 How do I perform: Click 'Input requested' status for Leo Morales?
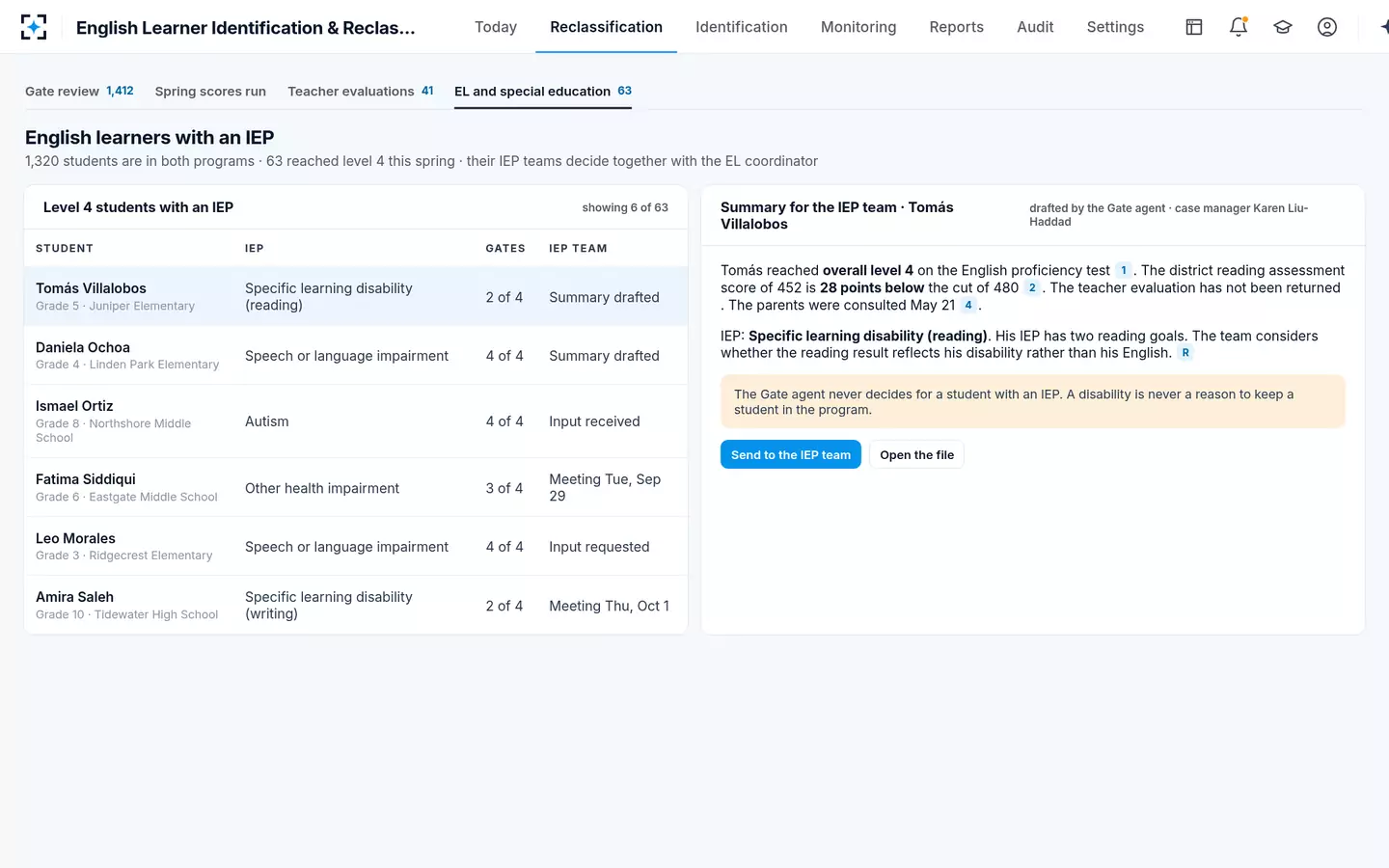point(599,547)
